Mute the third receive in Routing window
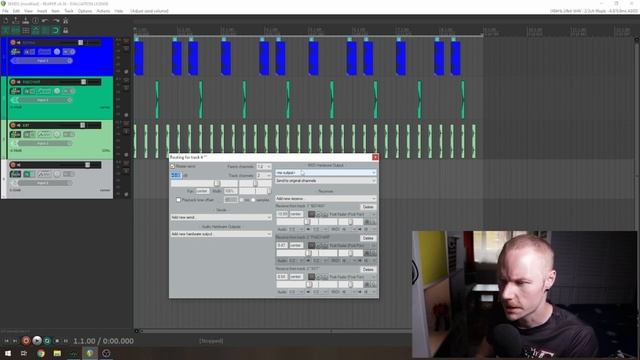640x360 pixels. pyautogui.click(x=311, y=277)
